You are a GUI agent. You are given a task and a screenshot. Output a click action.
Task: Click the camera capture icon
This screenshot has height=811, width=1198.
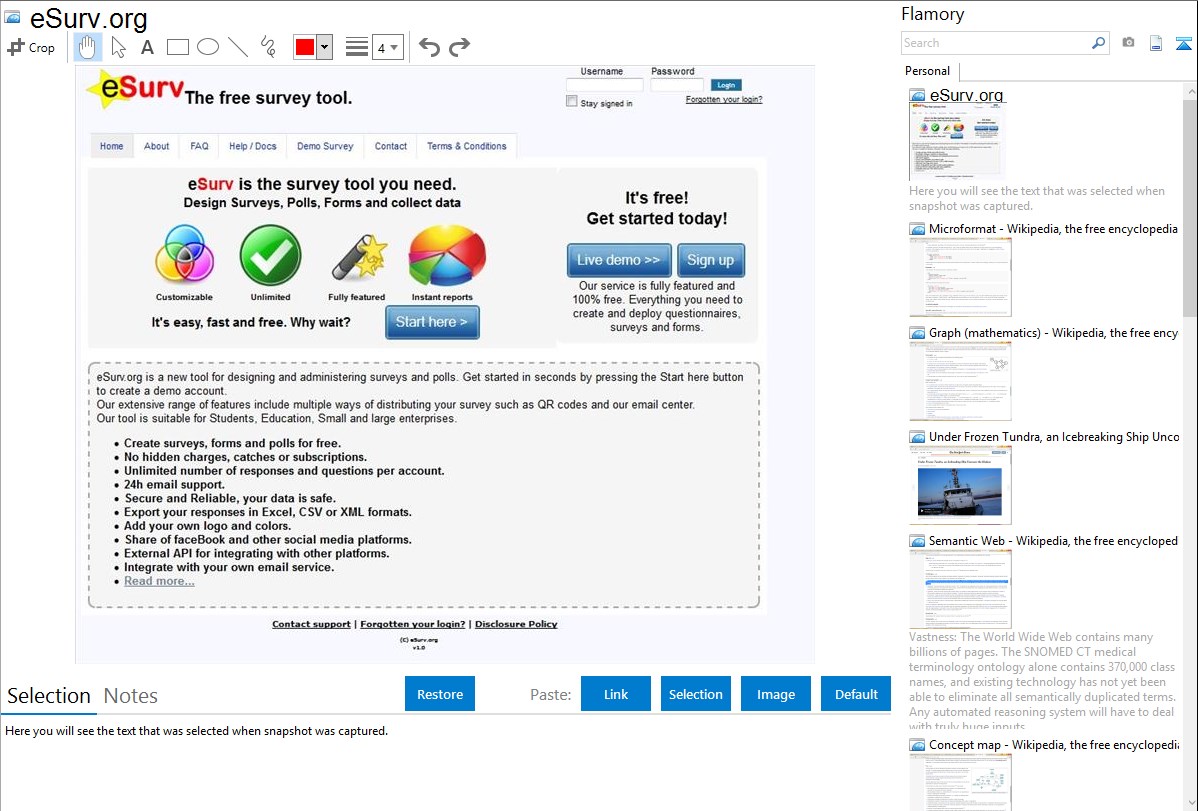pos(1128,43)
